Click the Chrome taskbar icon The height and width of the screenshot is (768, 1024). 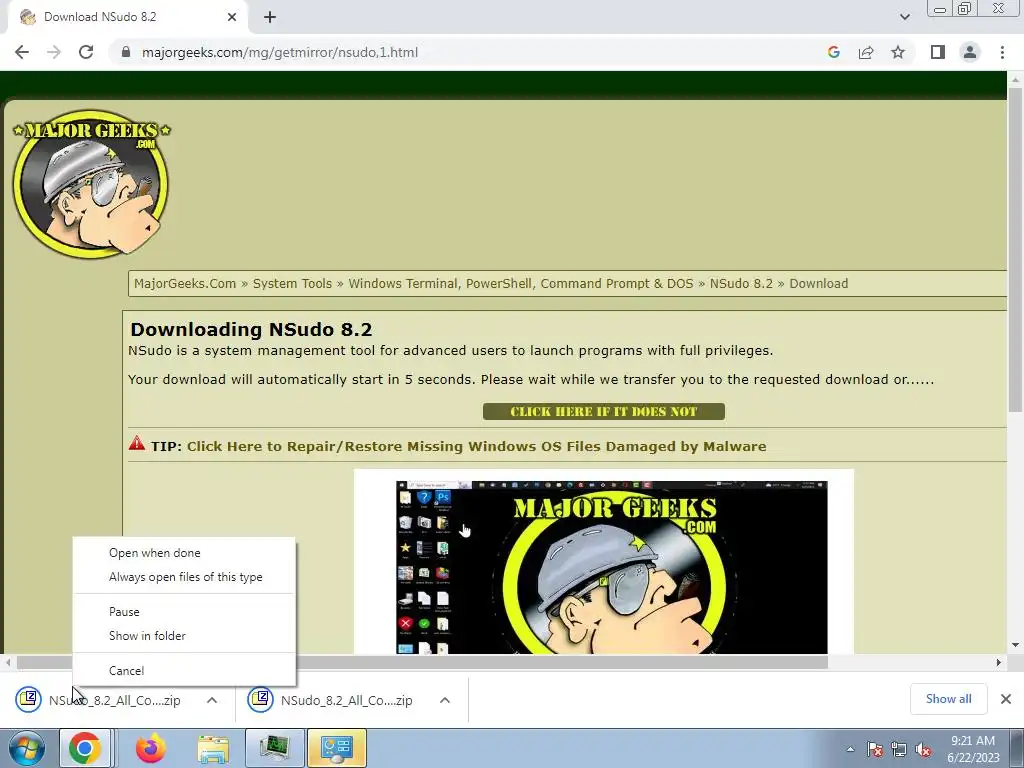[85, 748]
